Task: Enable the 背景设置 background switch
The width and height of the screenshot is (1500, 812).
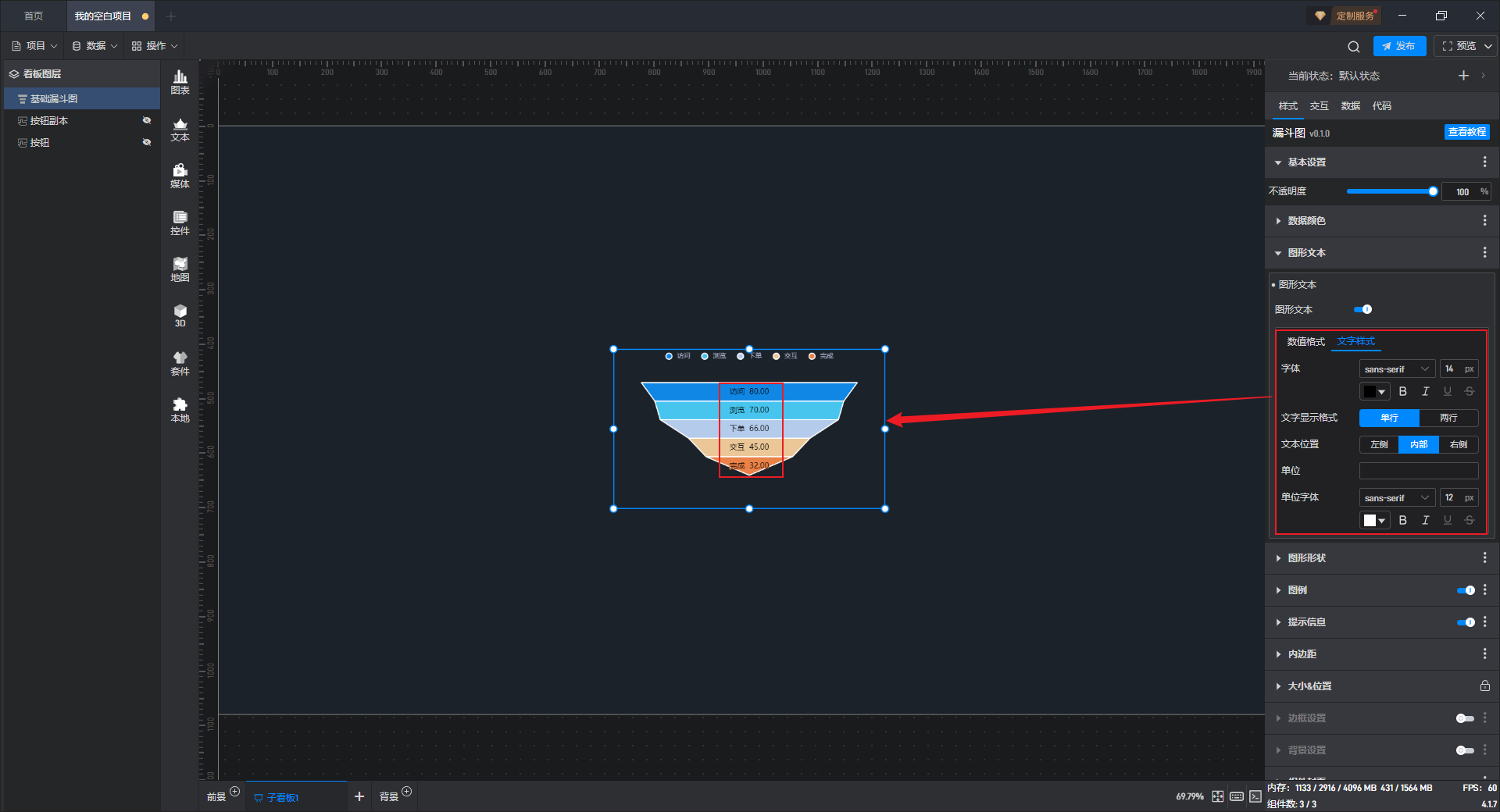Action: 1466,750
